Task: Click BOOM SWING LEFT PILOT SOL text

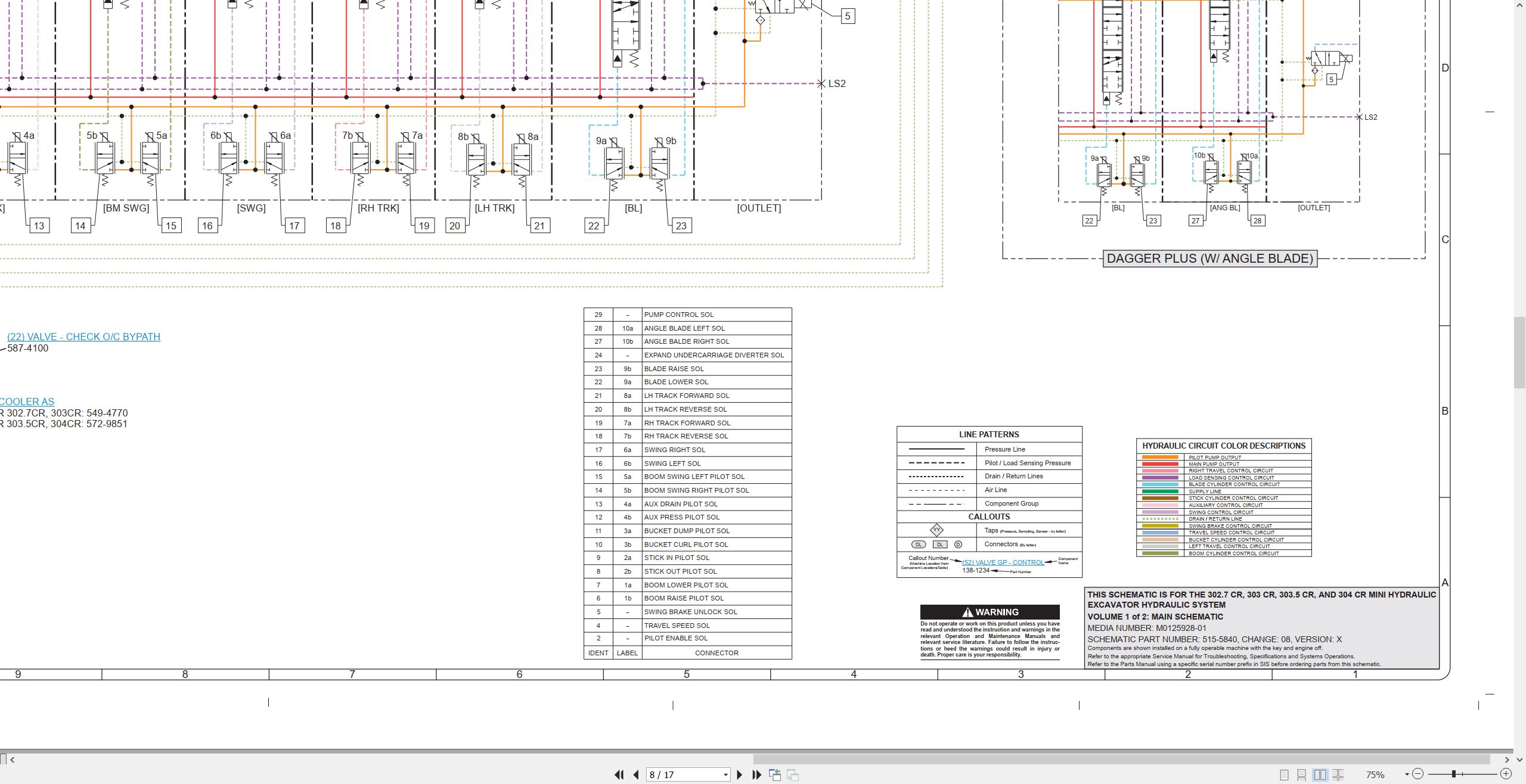Action: click(694, 477)
